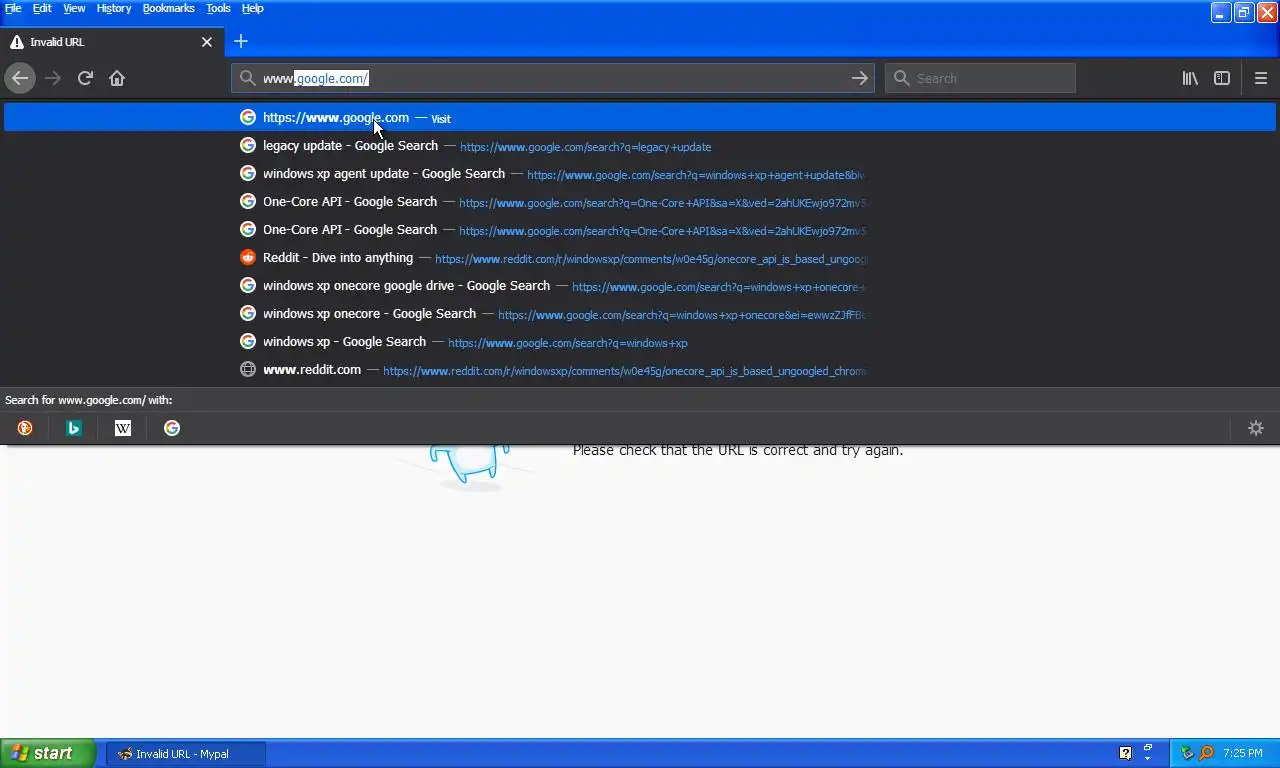Click the magnifier icon in system tray
Viewport: 1280px width, 768px height.
pyautogui.click(x=1206, y=753)
